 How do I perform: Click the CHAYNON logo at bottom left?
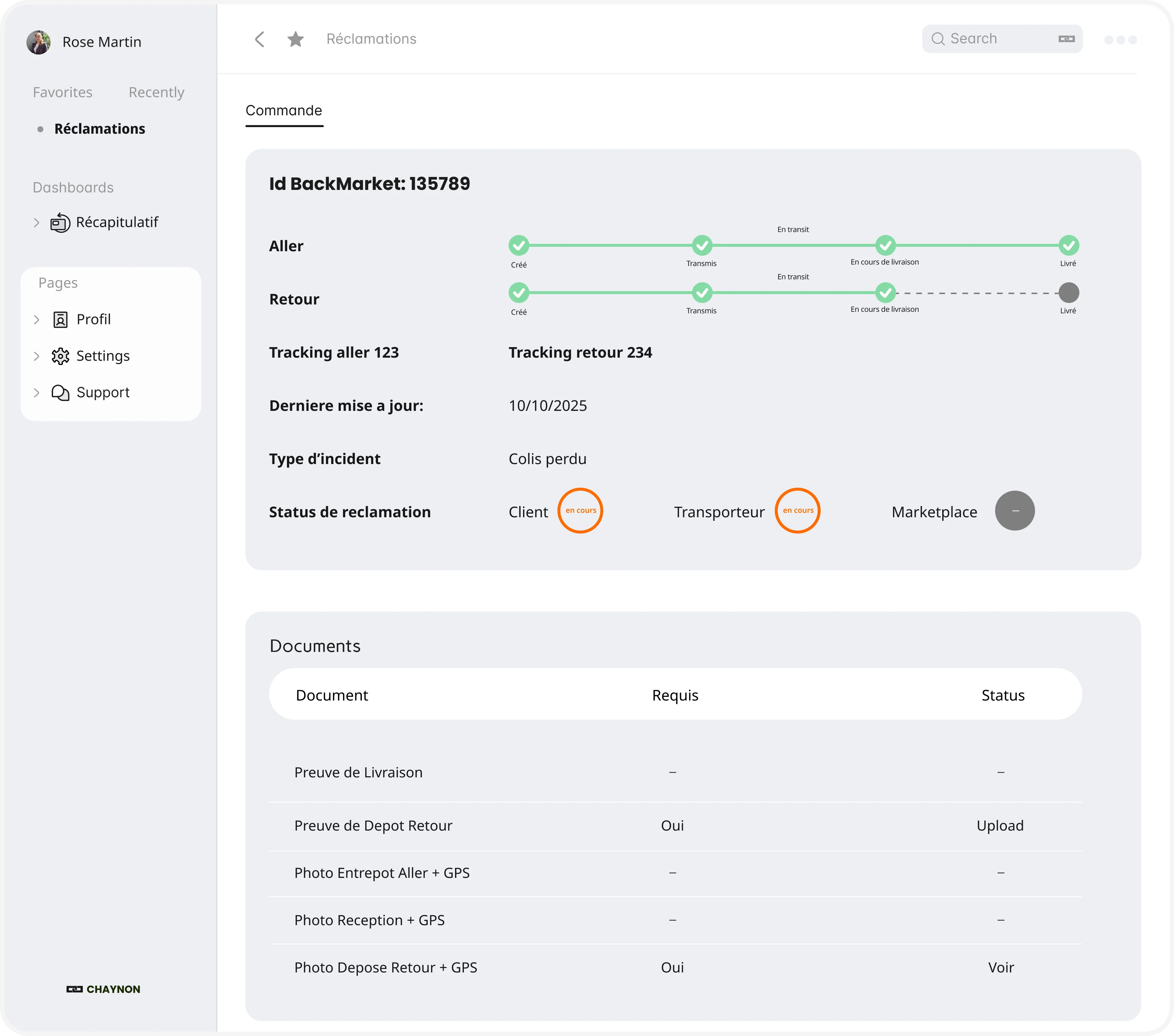[104, 989]
